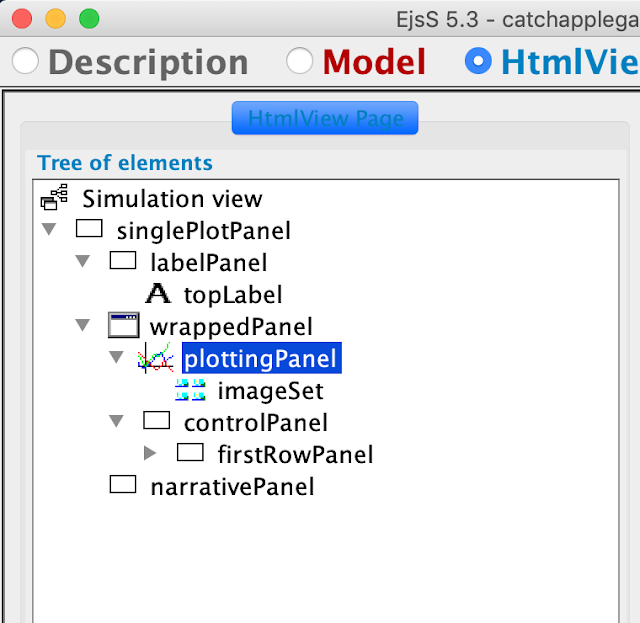Viewport: 640px width, 623px height.
Task: Collapse the singlePlotPanel tree node
Action: 48,231
